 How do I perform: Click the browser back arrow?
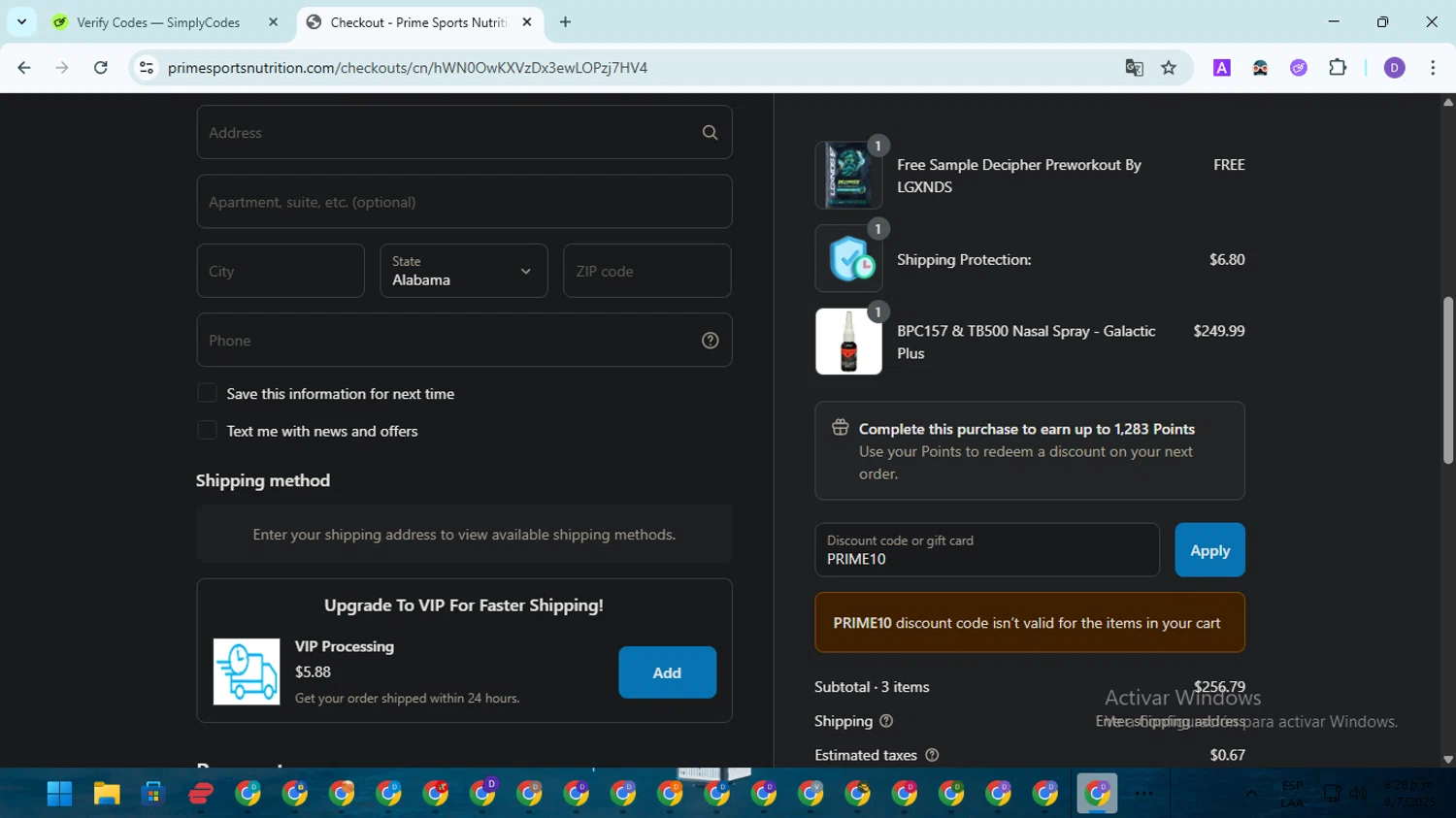24,68
